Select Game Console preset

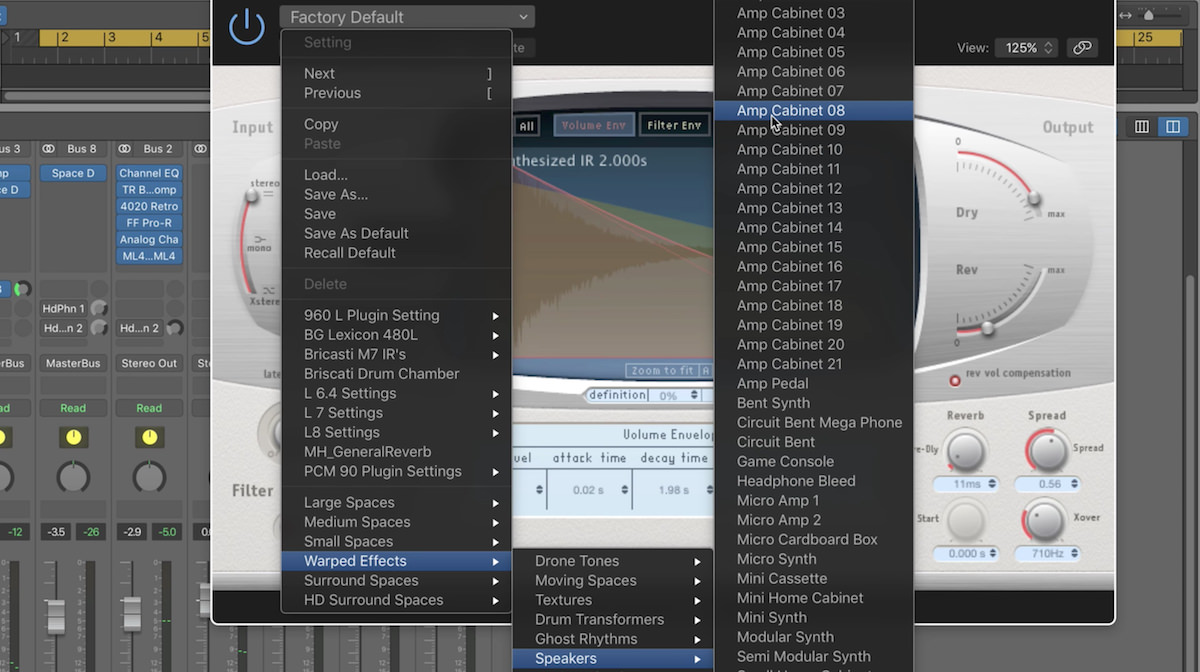pyautogui.click(x=813, y=461)
